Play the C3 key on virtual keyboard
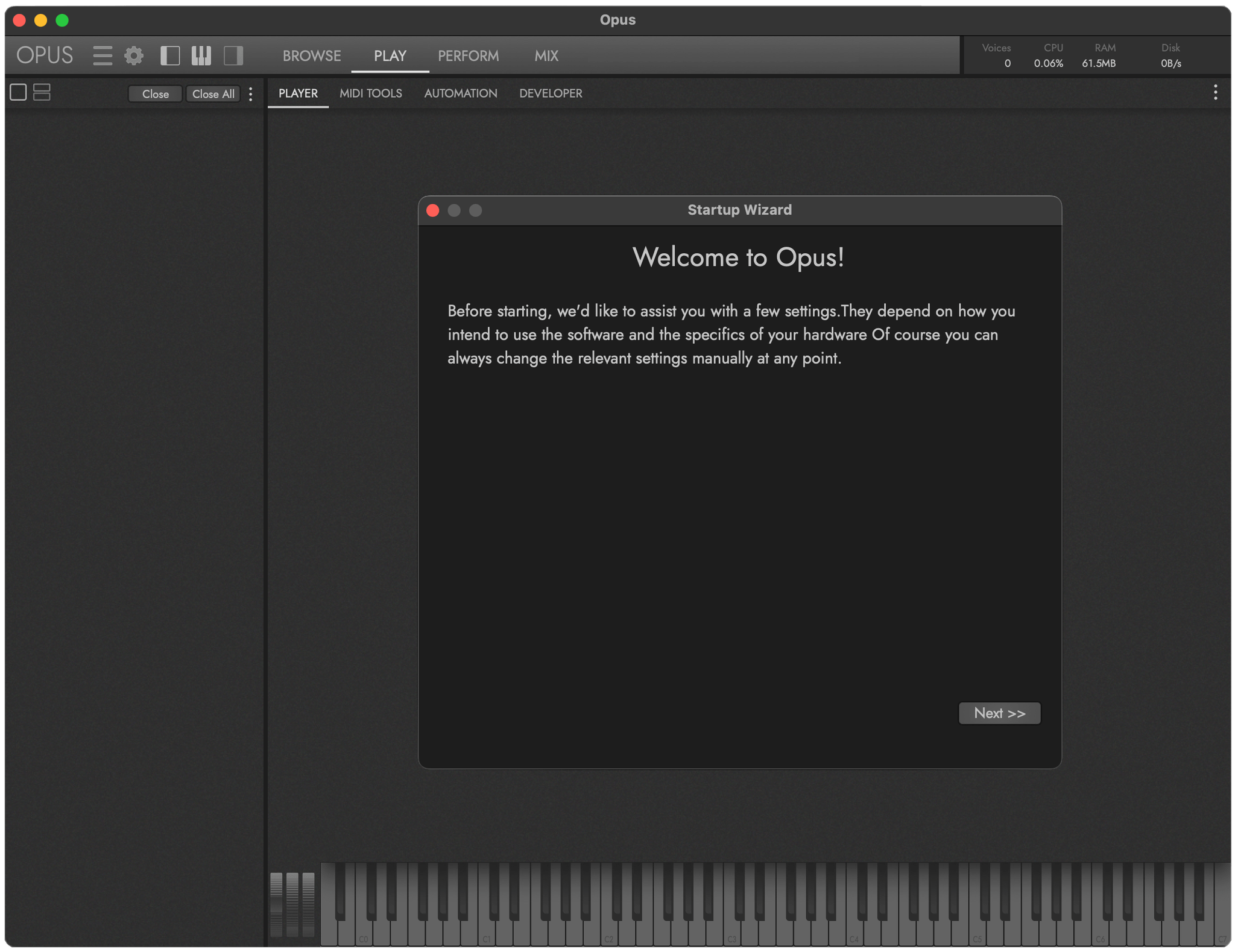The width and height of the screenshot is (1235, 952). 731,933
